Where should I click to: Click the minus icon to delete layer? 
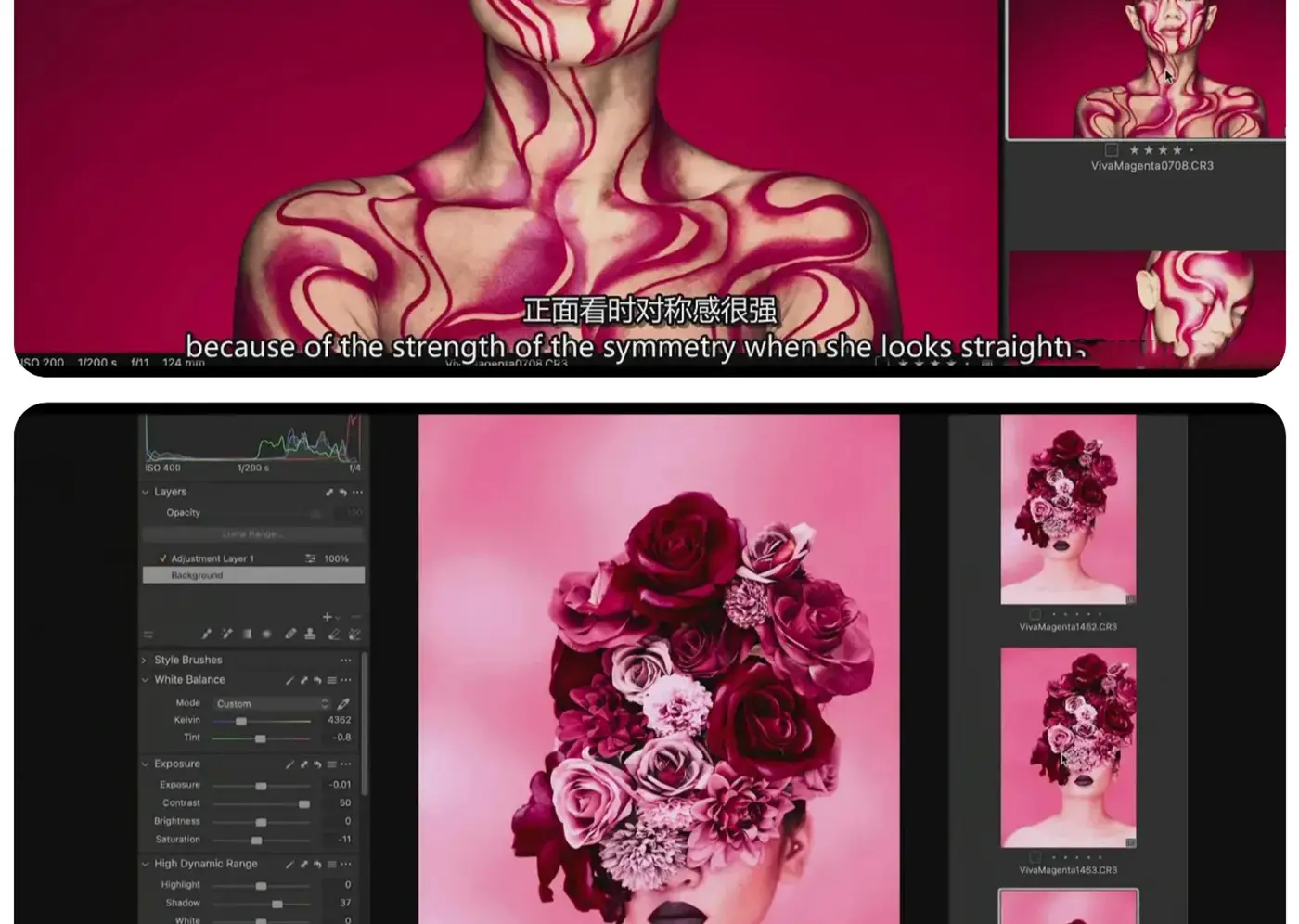coord(355,616)
